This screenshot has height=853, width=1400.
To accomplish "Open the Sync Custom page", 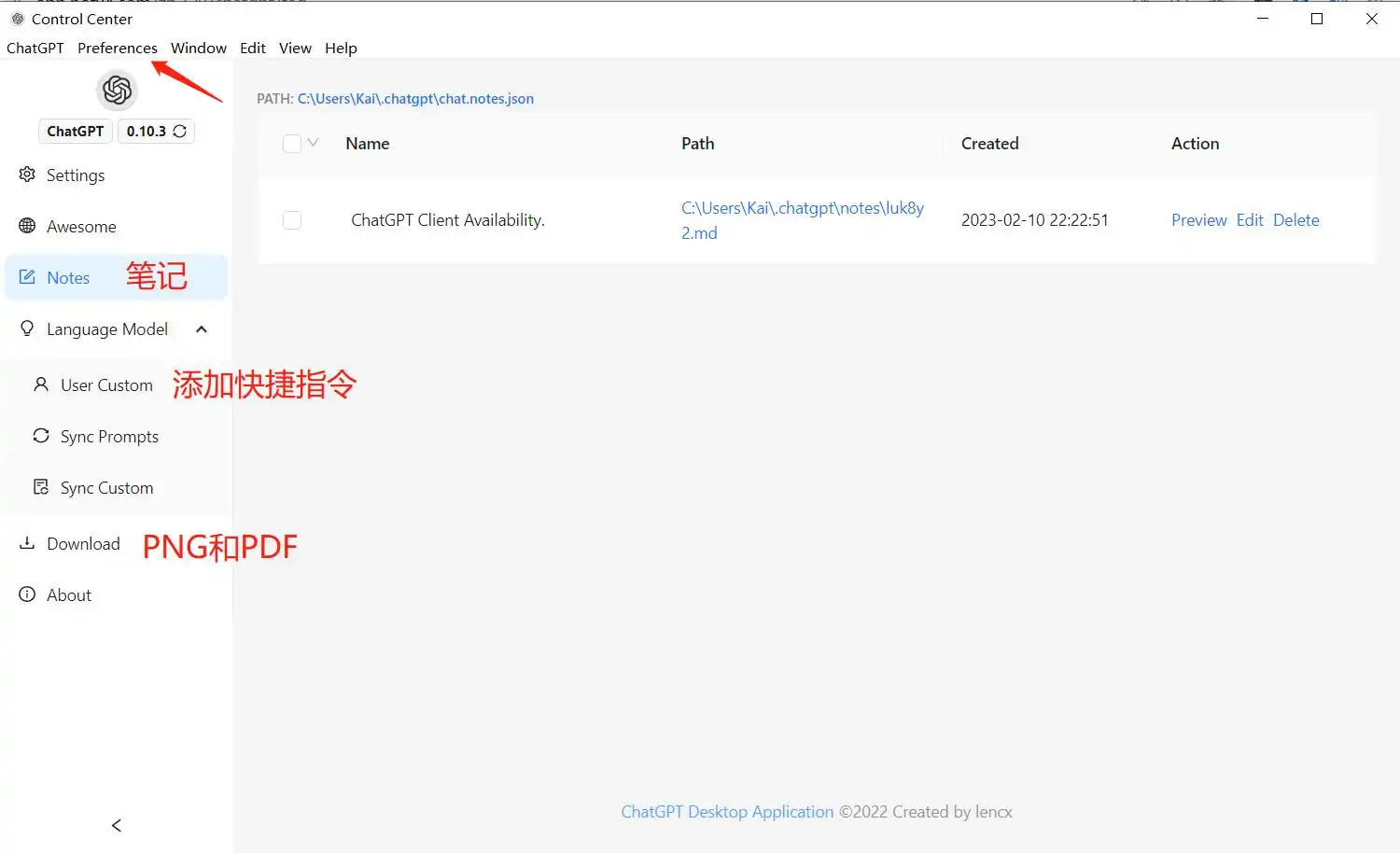I will tap(117, 487).
